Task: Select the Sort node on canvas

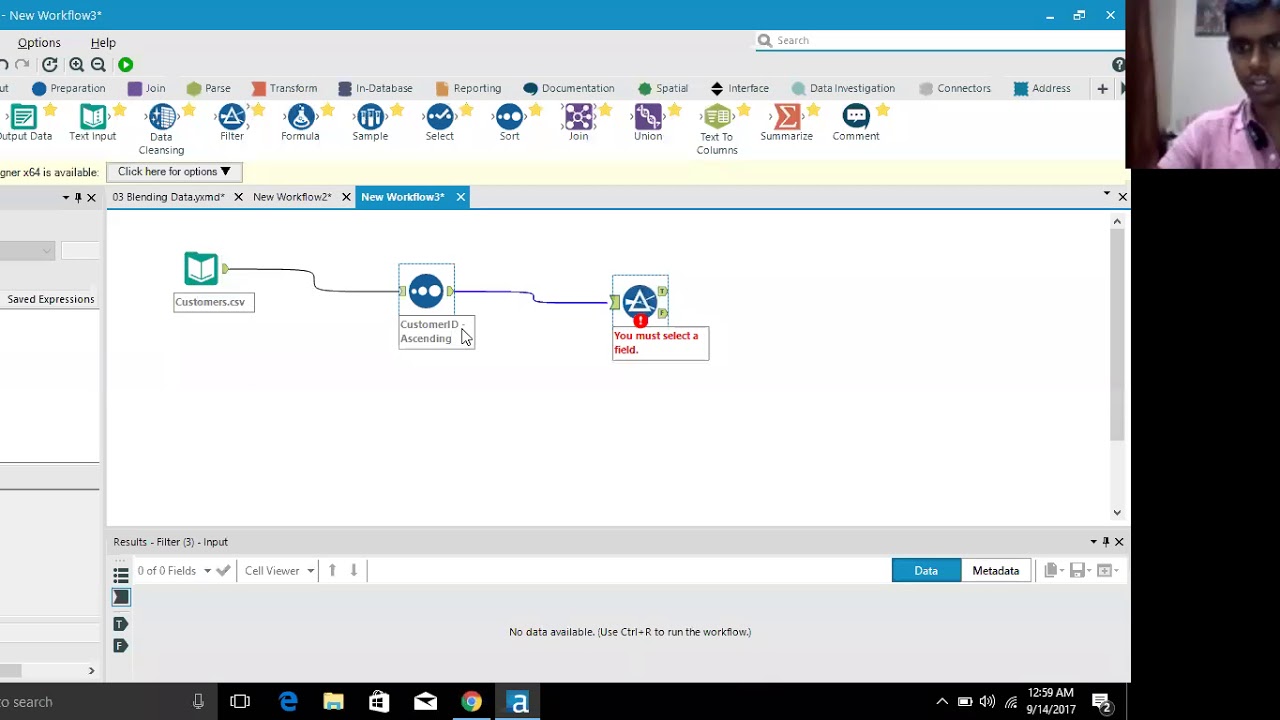Action: pos(426,291)
